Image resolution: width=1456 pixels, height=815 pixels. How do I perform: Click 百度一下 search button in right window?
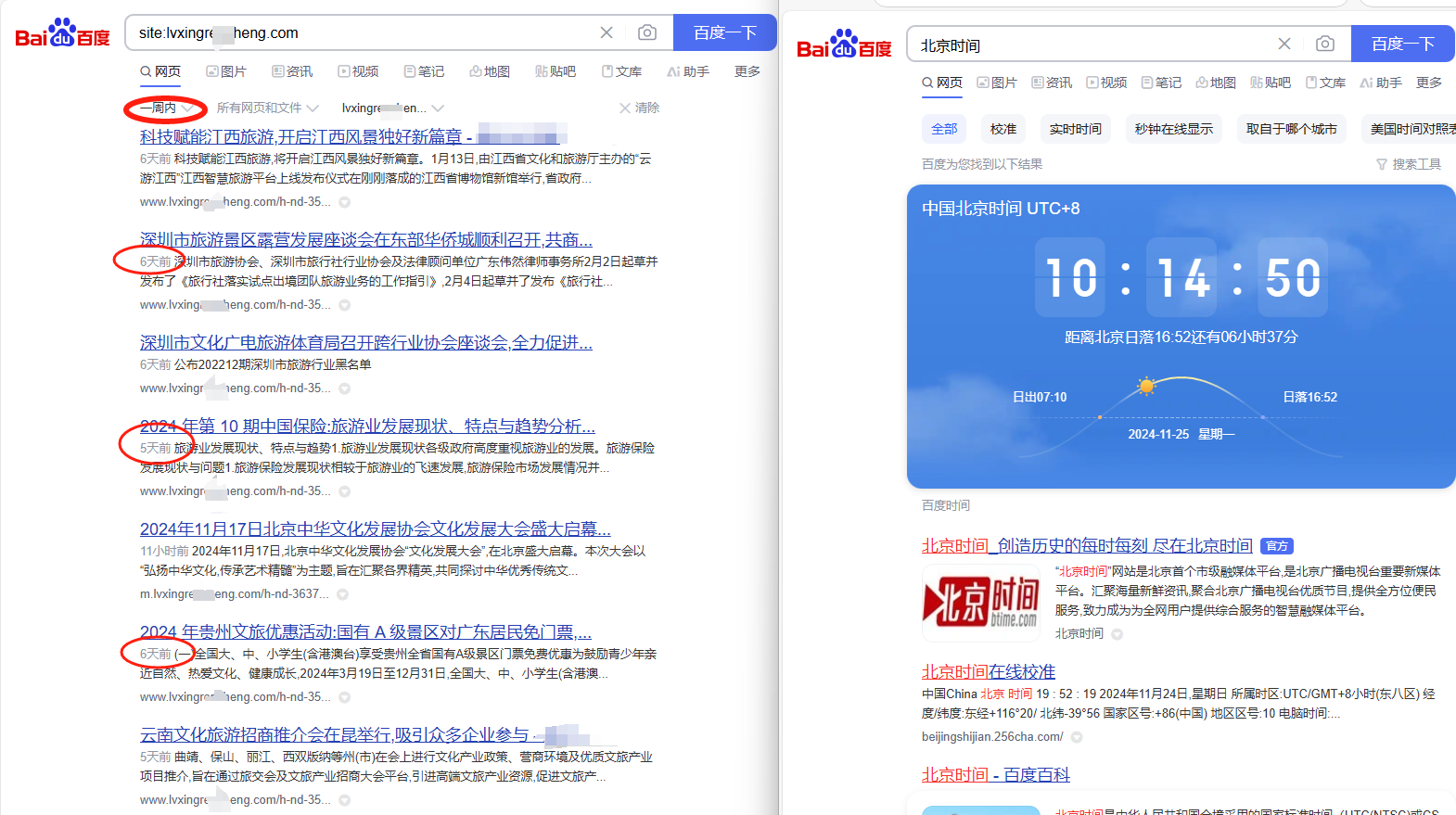click(x=1403, y=44)
